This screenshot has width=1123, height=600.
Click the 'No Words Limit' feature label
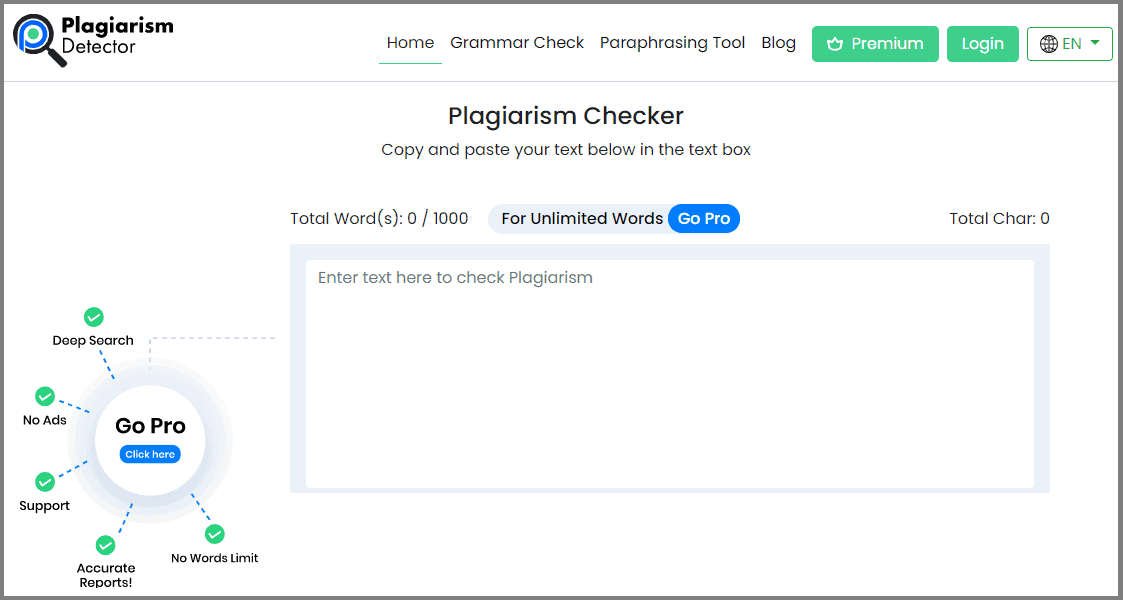215,558
